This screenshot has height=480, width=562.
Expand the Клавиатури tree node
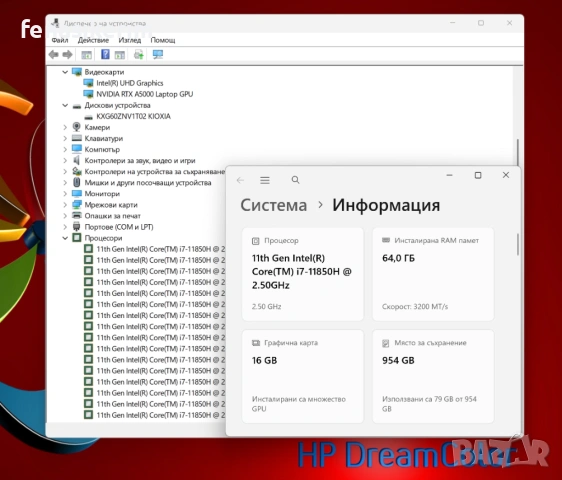tap(65, 138)
